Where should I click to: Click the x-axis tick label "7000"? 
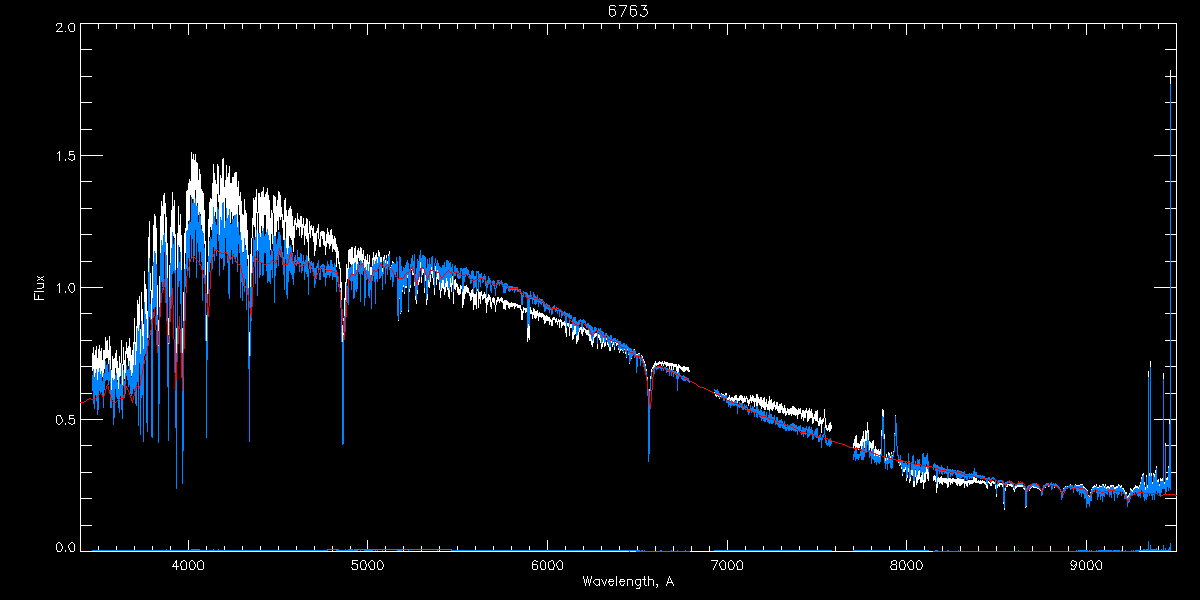tap(727, 566)
